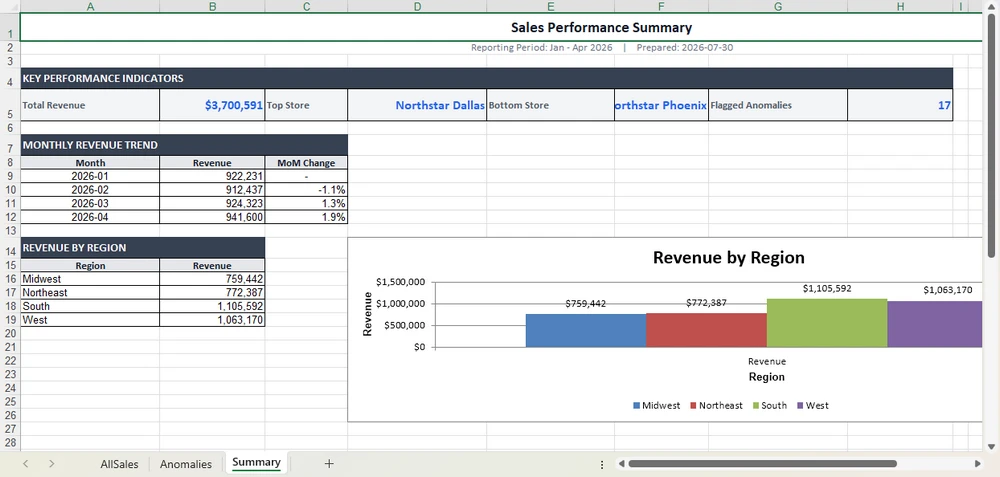Select revenue cell 941,600
This screenshot has width=1000, height=477.
click(212, 217)
